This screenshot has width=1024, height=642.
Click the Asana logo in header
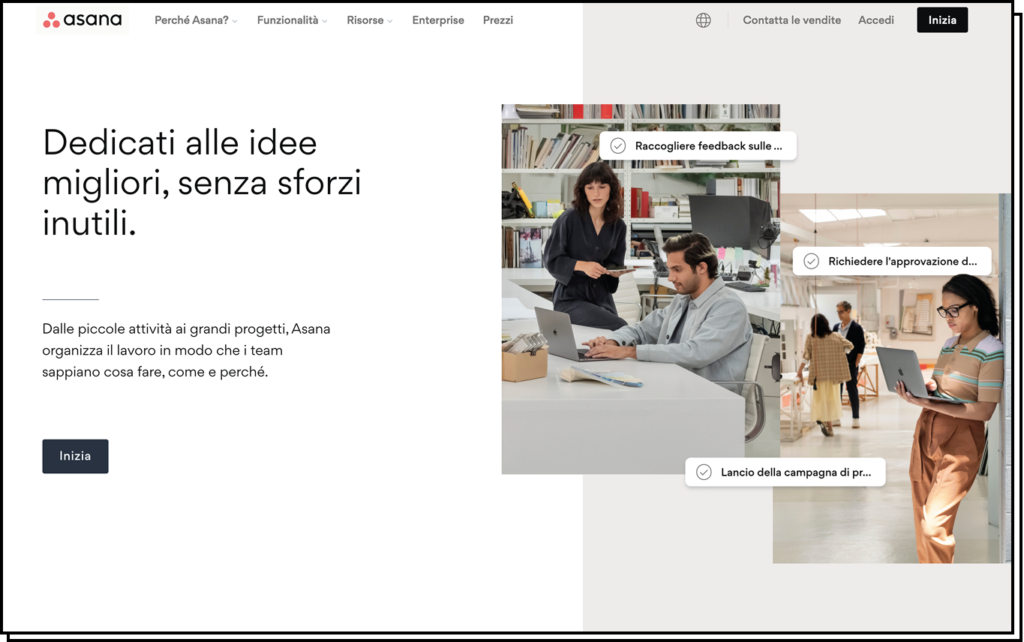[x=82, y=20]
